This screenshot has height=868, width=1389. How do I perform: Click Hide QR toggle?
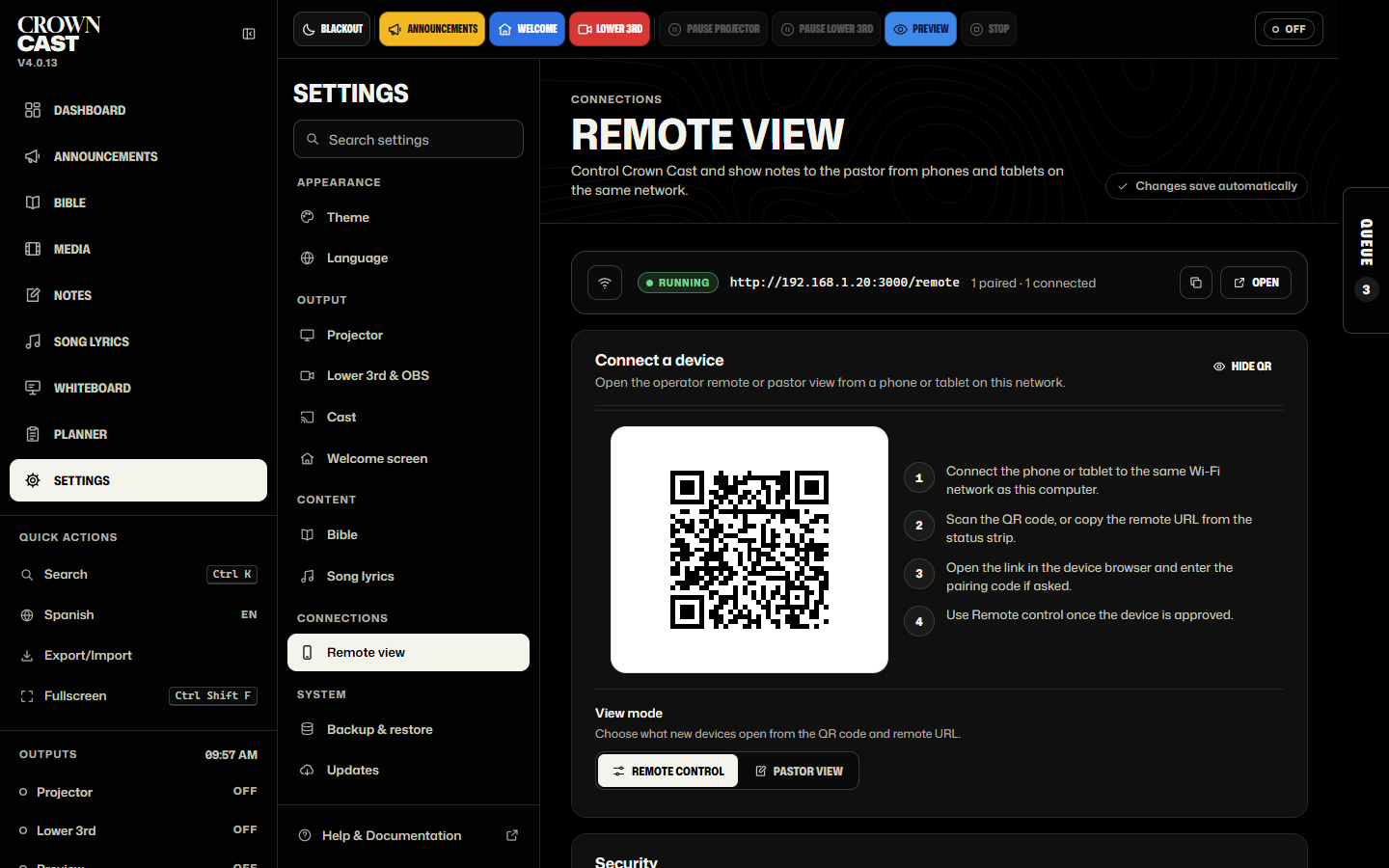(1242, 366)
